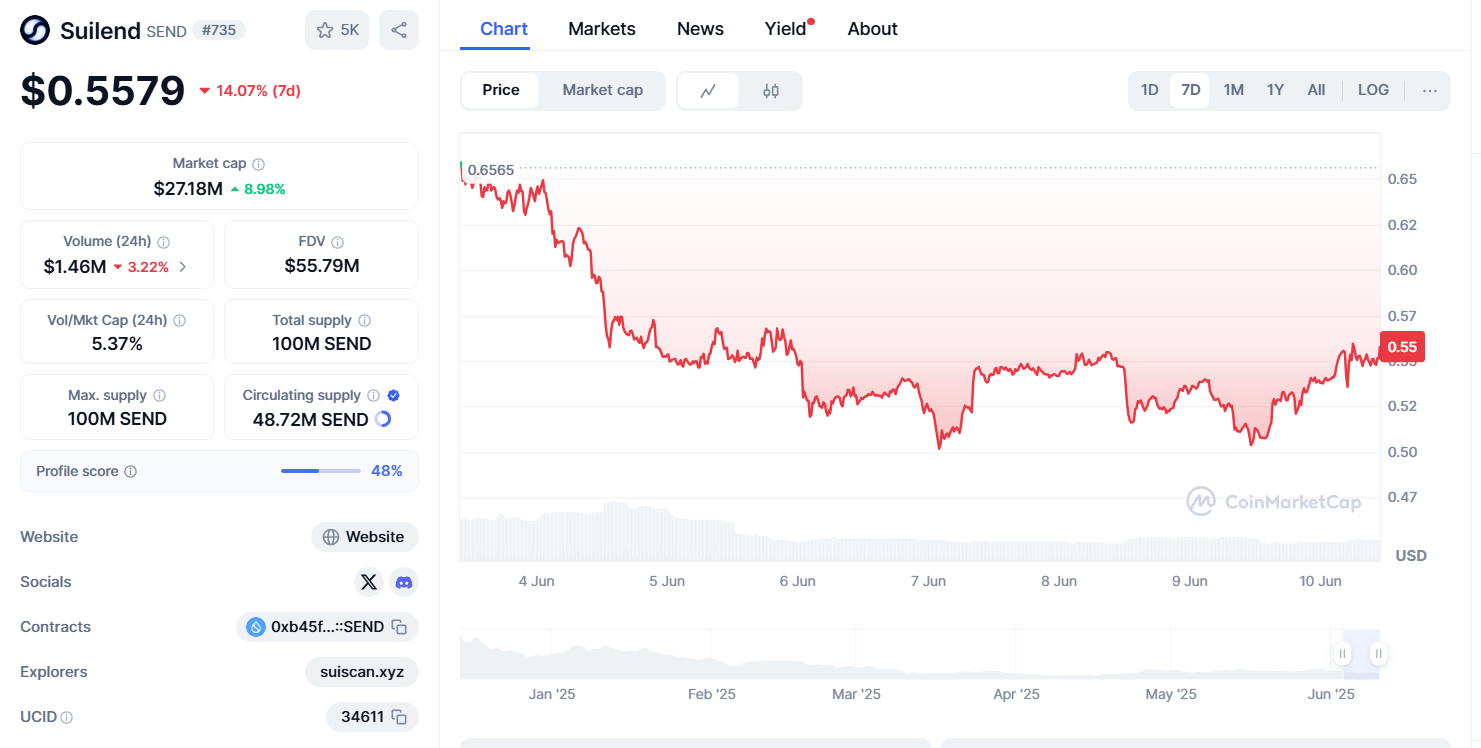Copy the SEND contract address

[399, 627]
